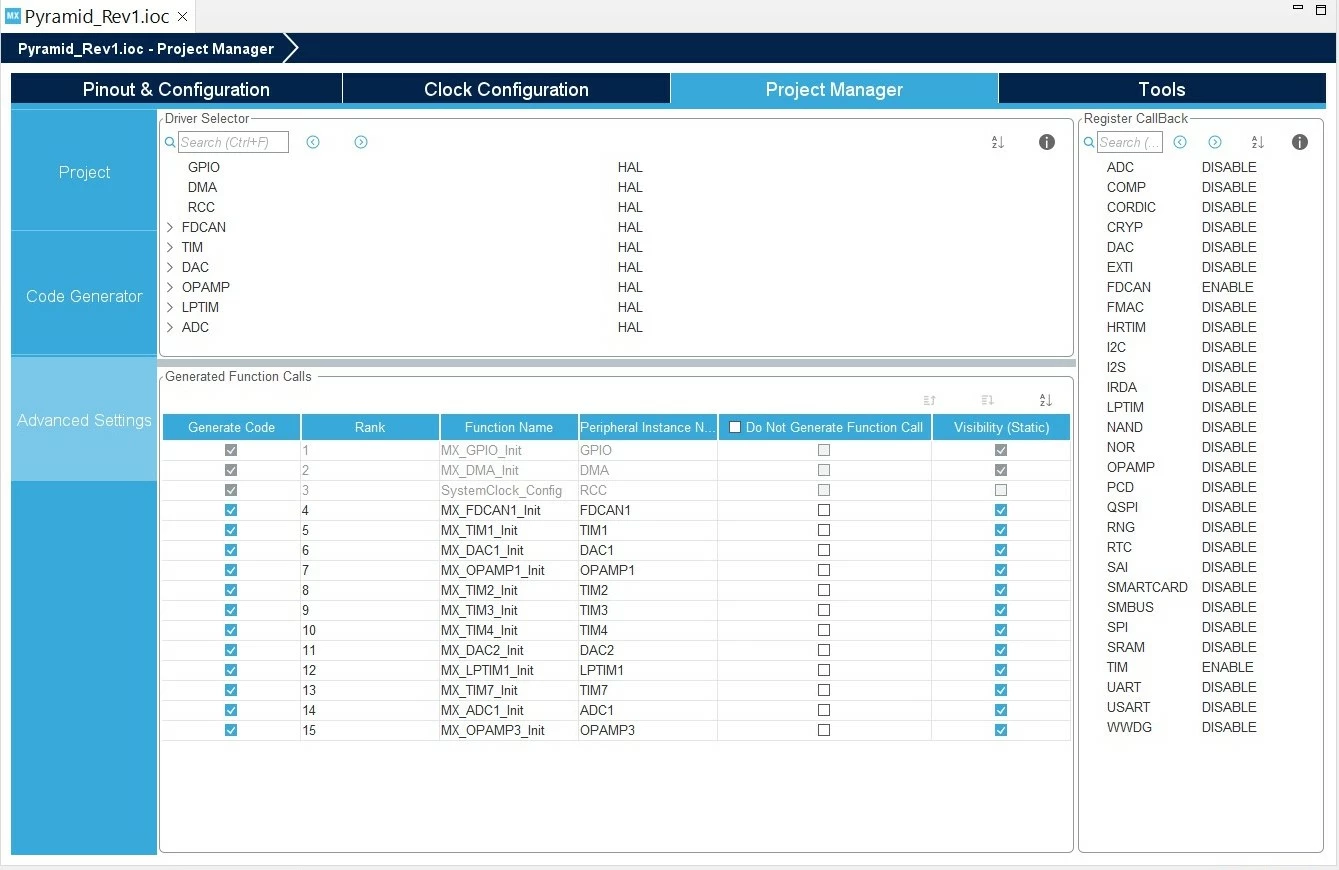This screenshot has height=870, width=1339.
Task: Go to next Driver Selector search result
Action: tap(361, 142)
